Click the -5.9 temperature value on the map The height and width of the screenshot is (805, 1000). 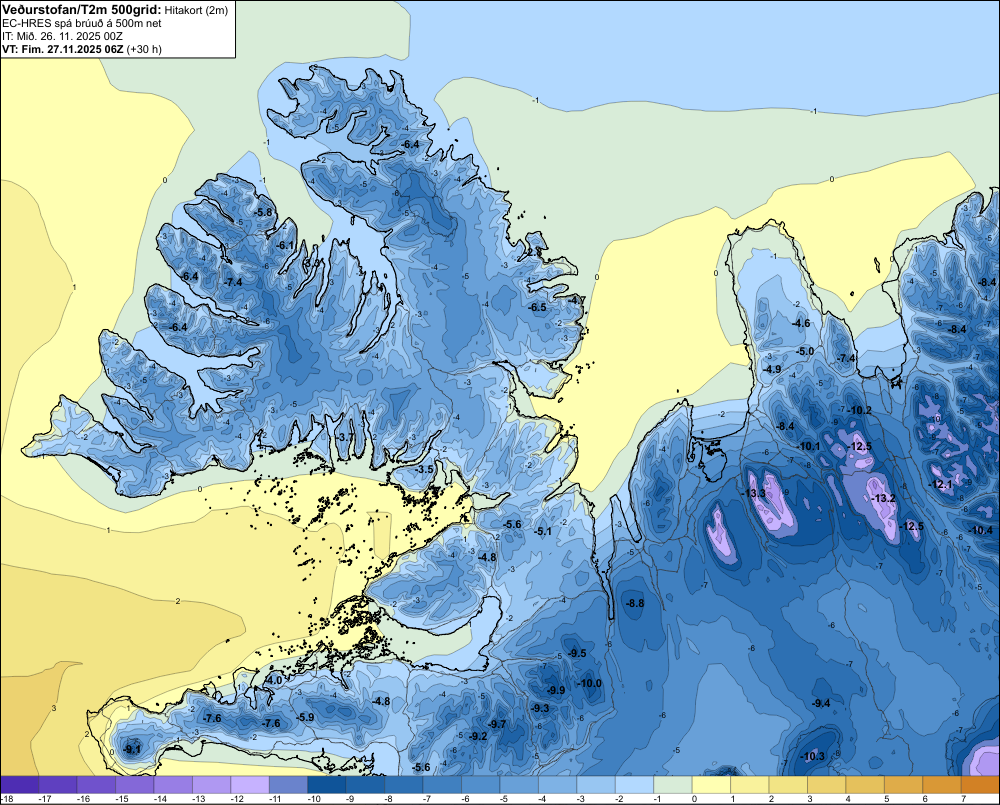tap(305, 717)
